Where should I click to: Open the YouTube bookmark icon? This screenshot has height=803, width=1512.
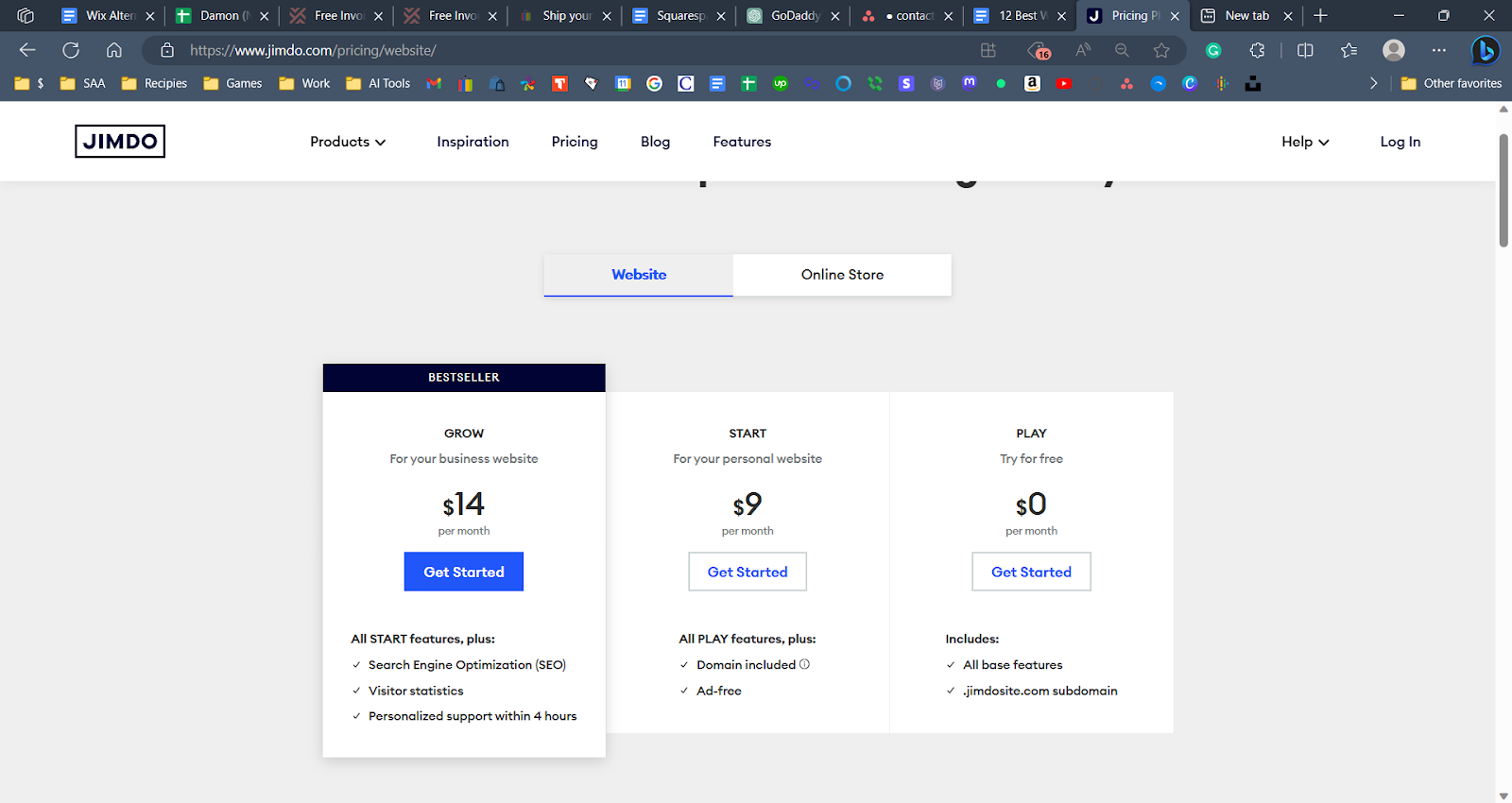coord(1064,83)
